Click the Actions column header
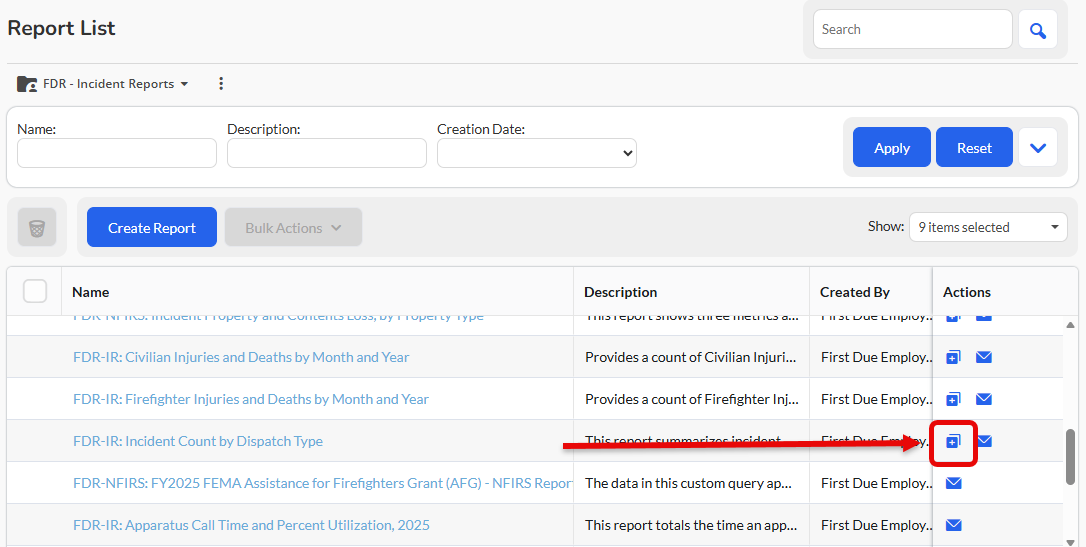1086x547 pixels. pos(967,292)
